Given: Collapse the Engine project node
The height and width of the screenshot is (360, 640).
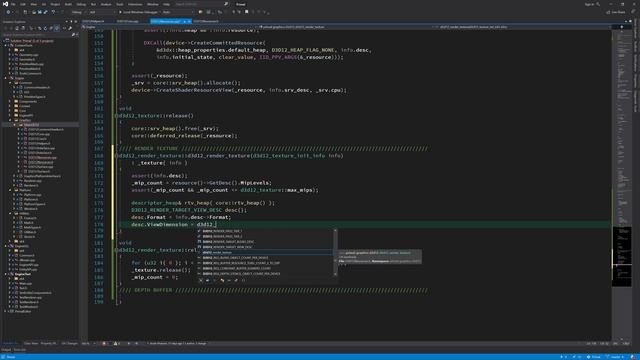Looking at the screenshot, I should click(x=6, y=78).
